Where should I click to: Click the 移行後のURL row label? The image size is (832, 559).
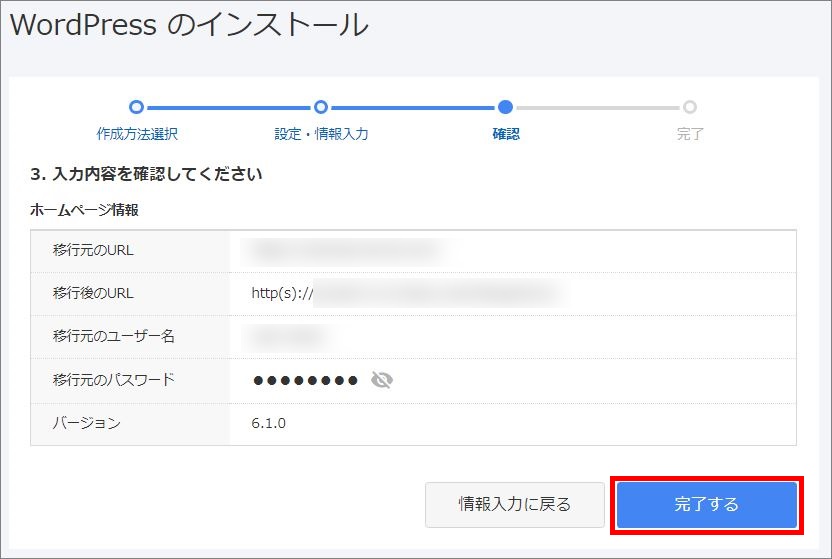click(93, 293)
